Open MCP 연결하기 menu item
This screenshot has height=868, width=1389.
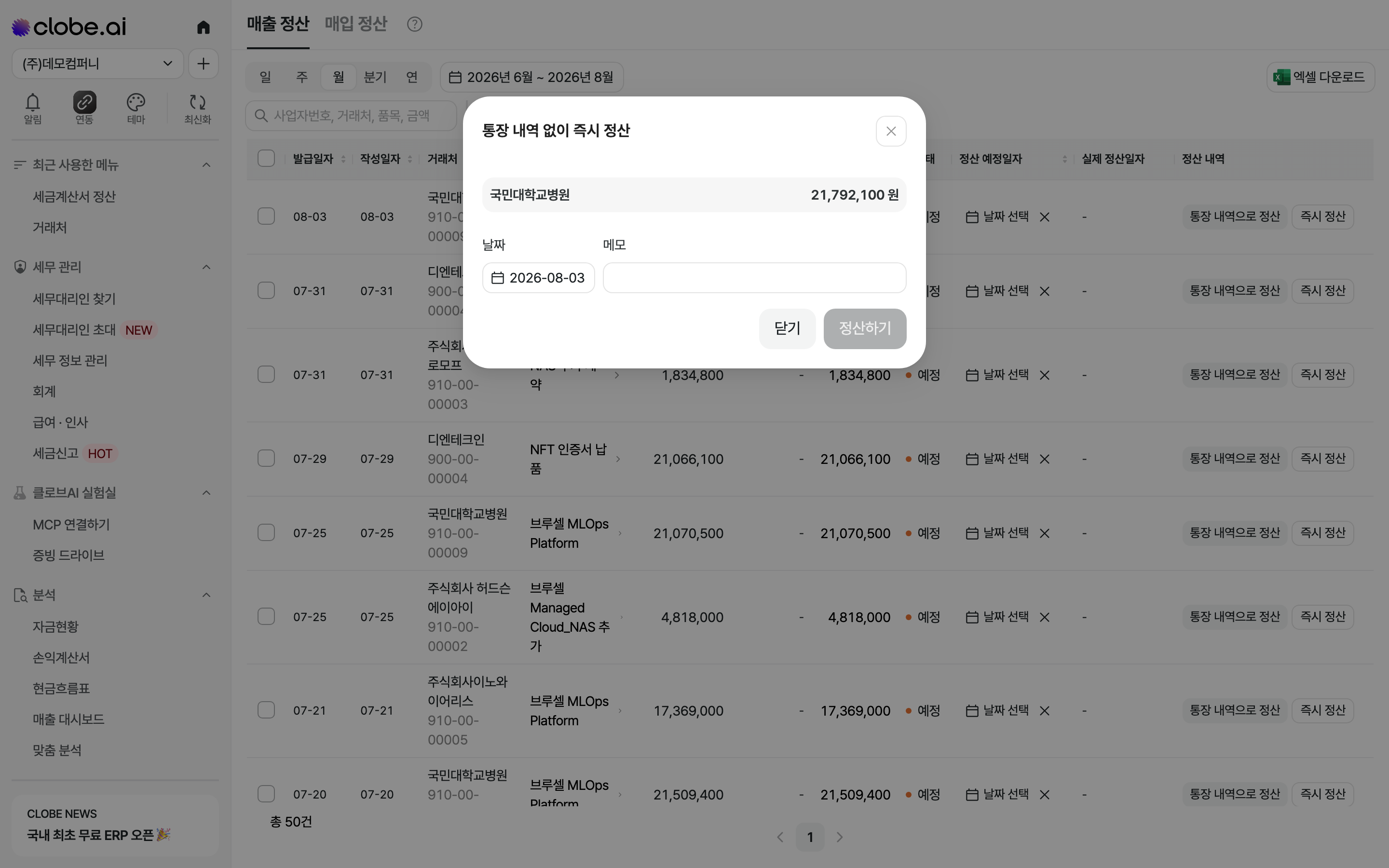71,525
